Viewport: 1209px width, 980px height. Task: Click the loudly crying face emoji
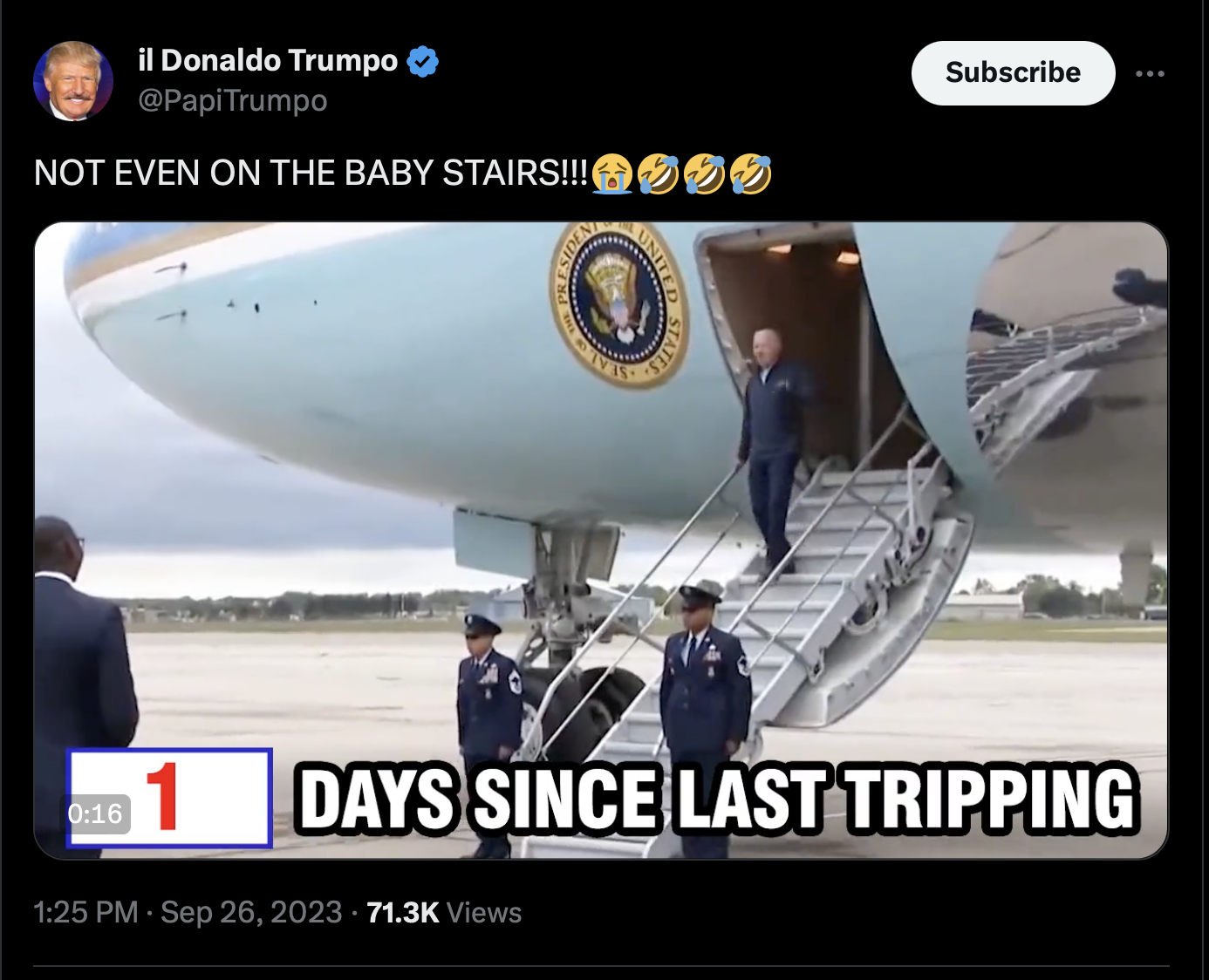(x=612, y=174)
